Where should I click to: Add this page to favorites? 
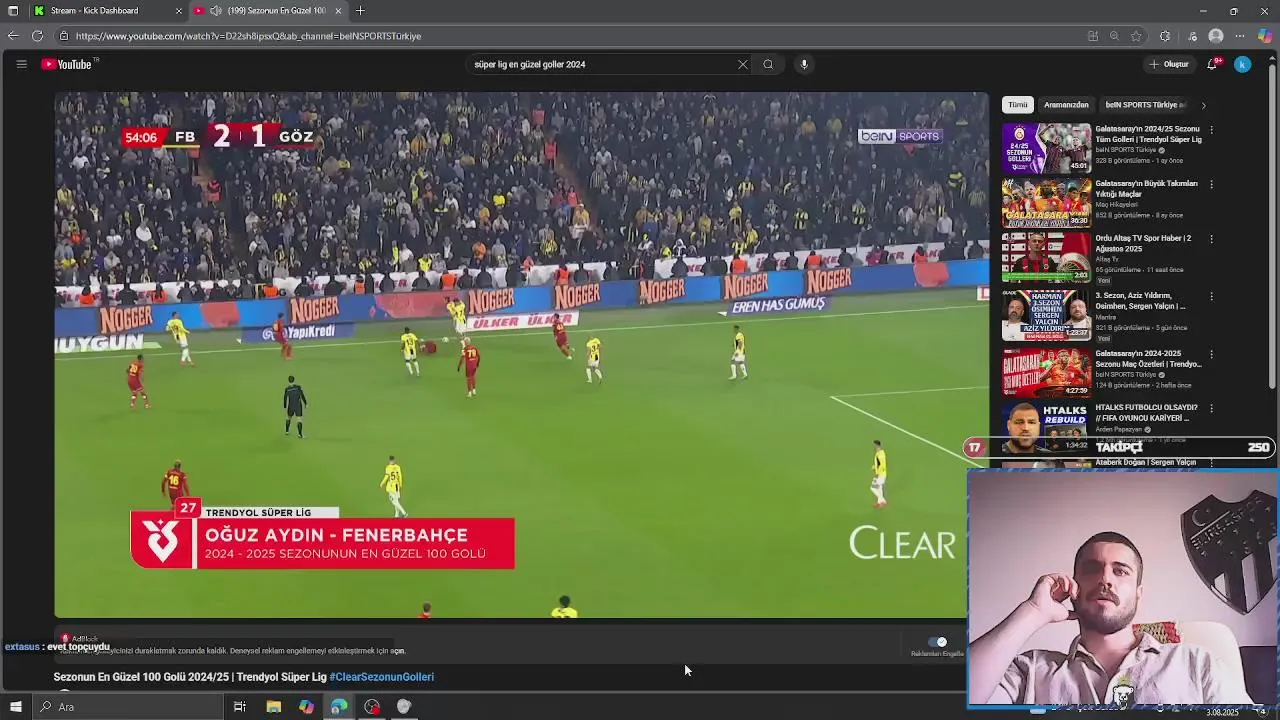1136,36
